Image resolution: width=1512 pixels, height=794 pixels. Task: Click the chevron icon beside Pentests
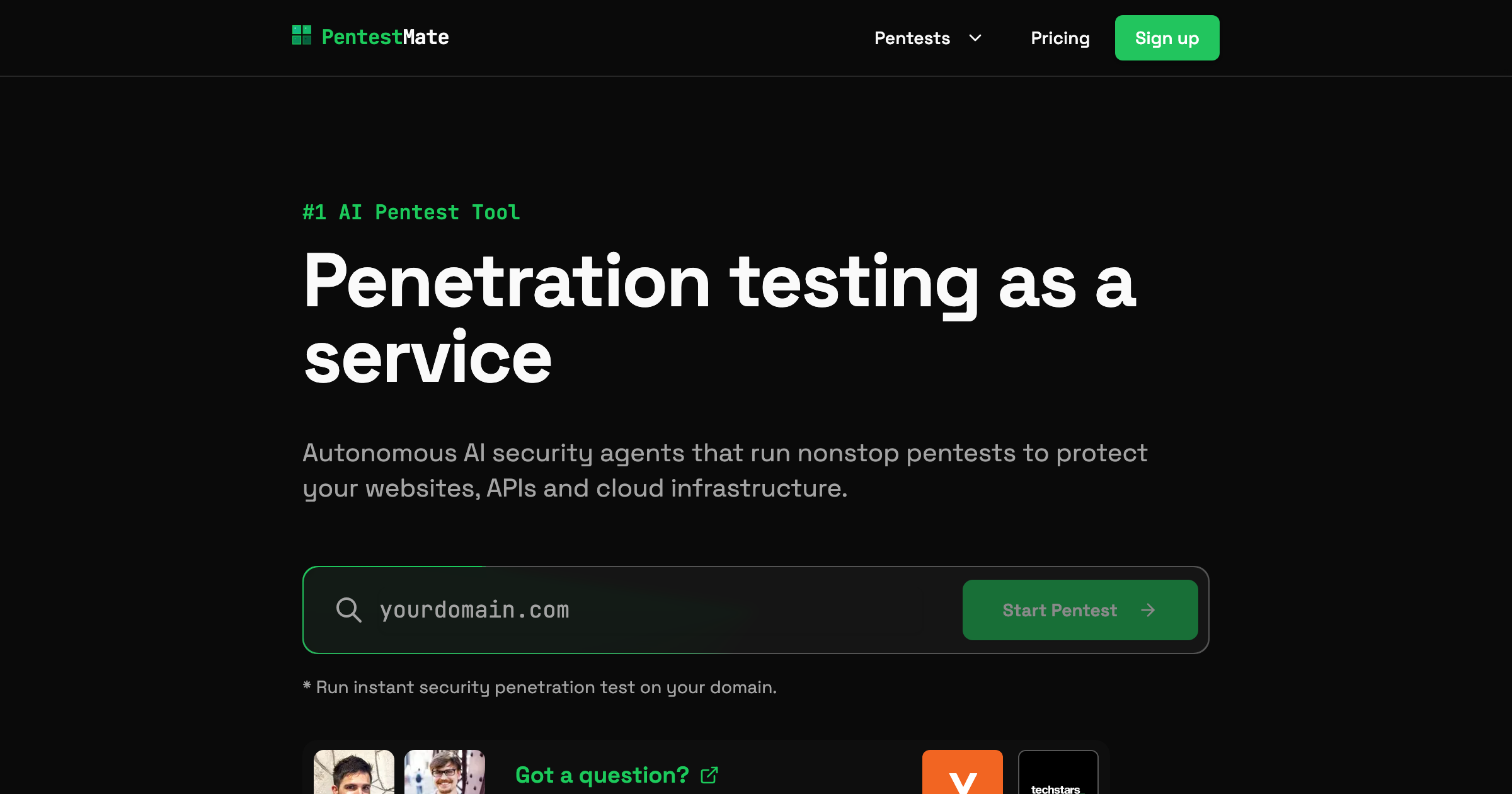(973, 38)
